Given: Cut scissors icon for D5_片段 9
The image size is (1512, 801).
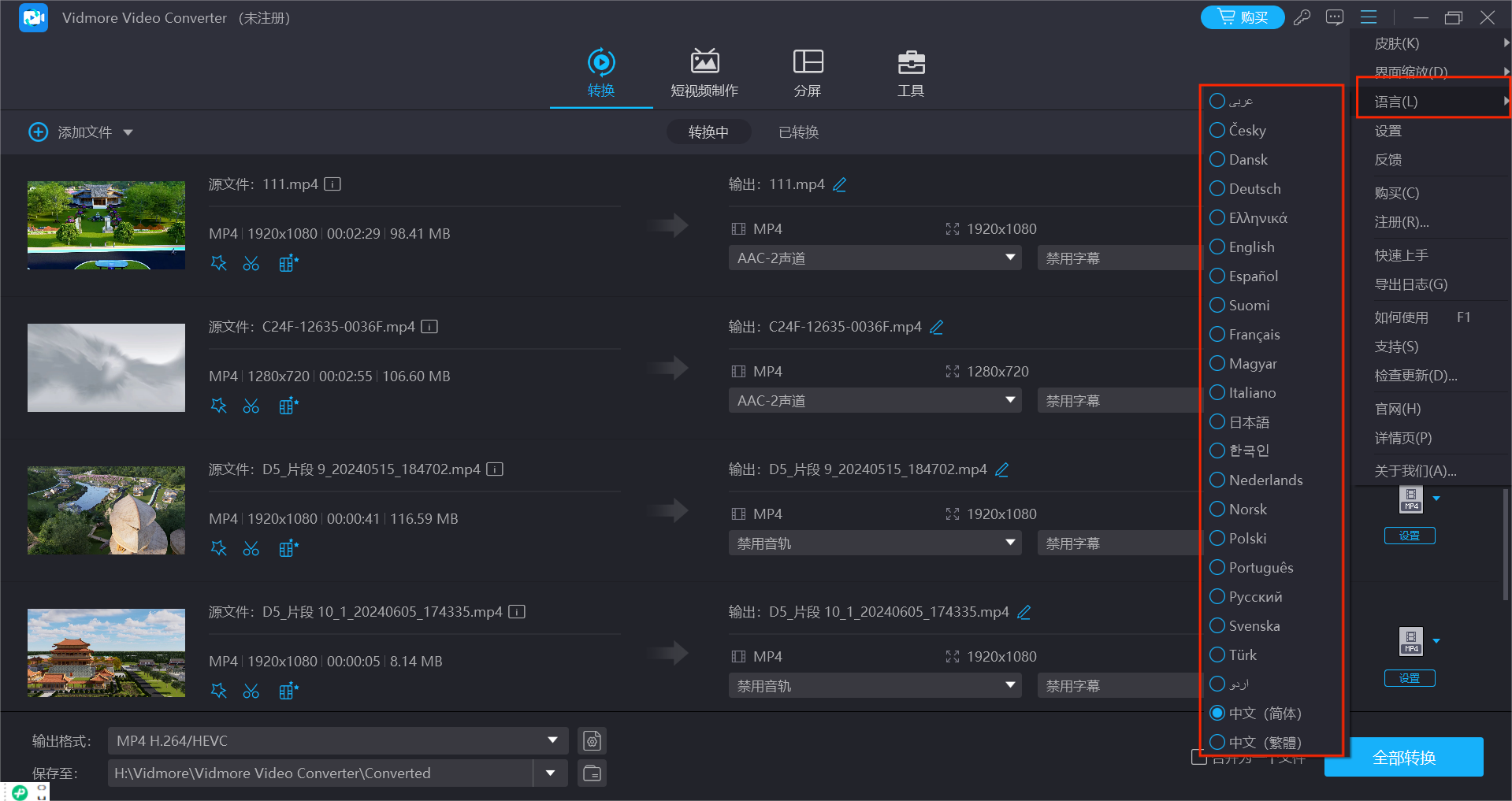Looking at the screenshot, I should (x=251, y=548).
